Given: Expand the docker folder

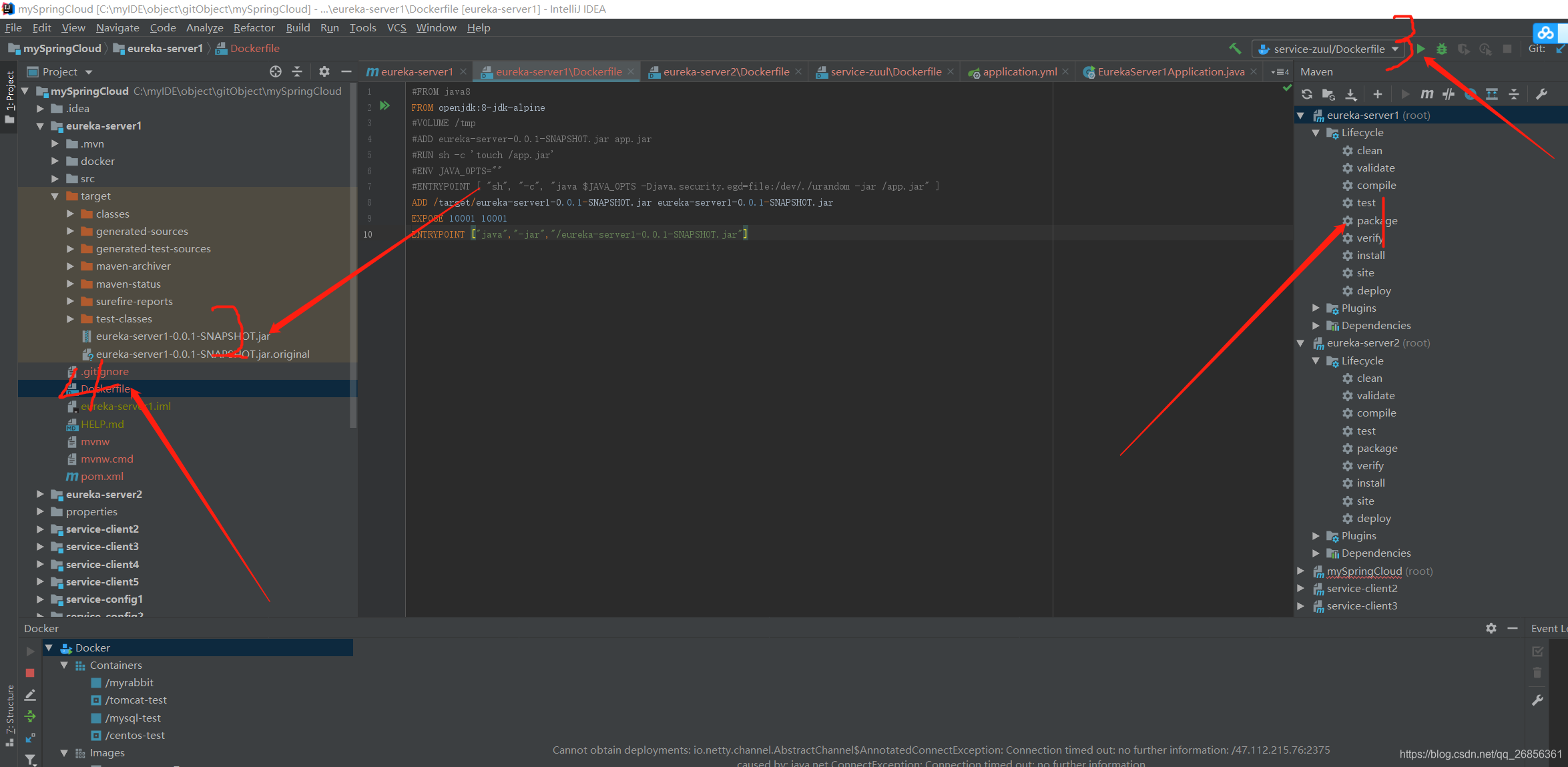Looking at the screenshot, I should pyautogui.click(x=55, y=161).
